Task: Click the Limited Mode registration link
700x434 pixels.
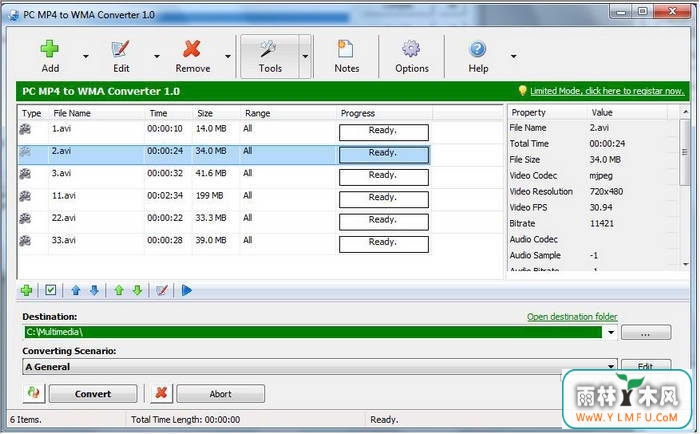Action: click(607, 91)
